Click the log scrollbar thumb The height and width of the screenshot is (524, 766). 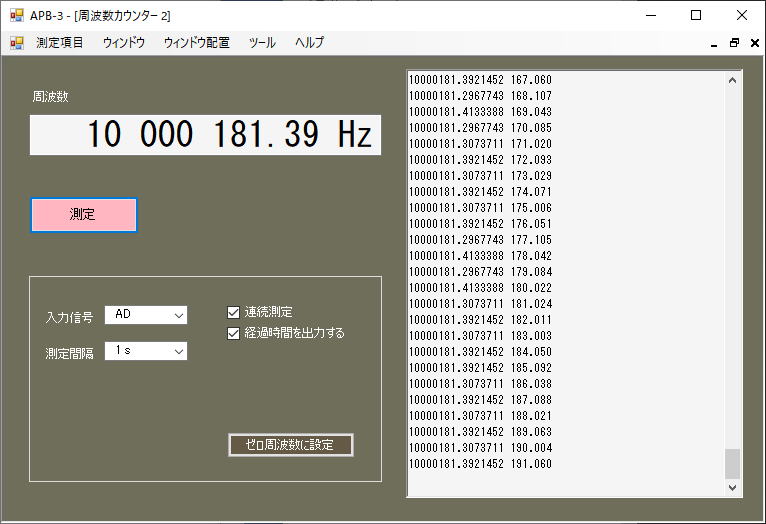[732, 464]
